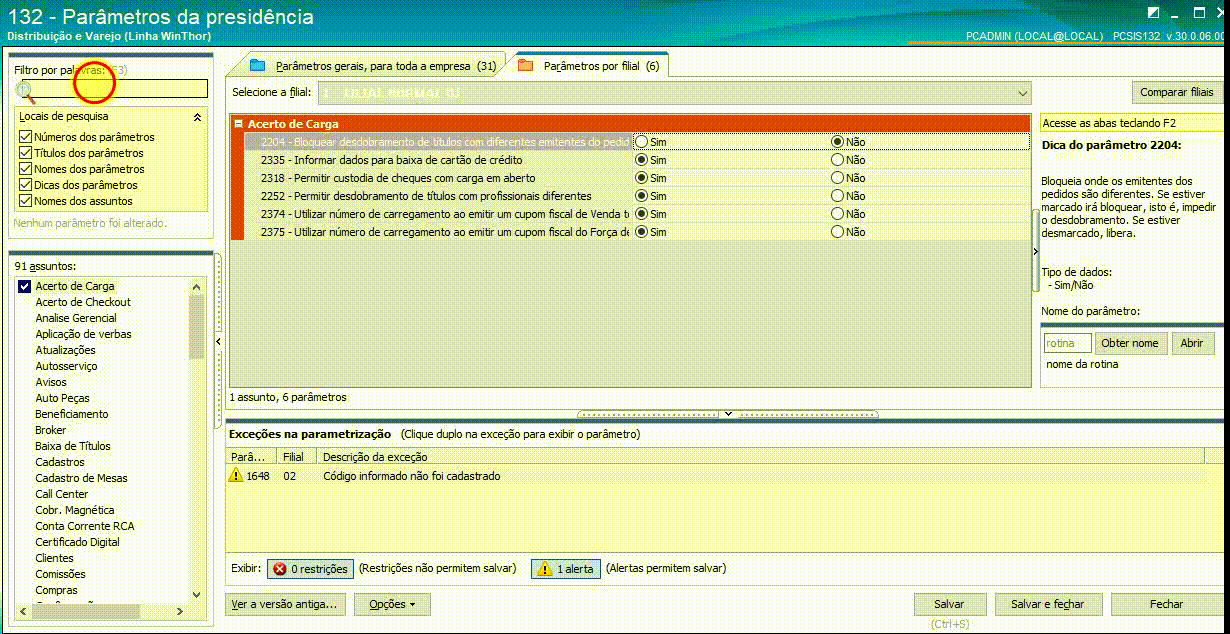This screenshot has width=1230, height=634.
Task: Click the Salvar e fechar button
Action: (x=1048, y=604)
